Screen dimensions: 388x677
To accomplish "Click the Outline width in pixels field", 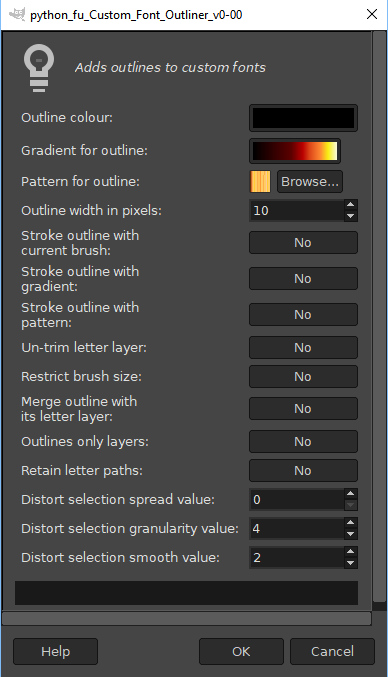I will pyautogui.click(x=297, y=211).
